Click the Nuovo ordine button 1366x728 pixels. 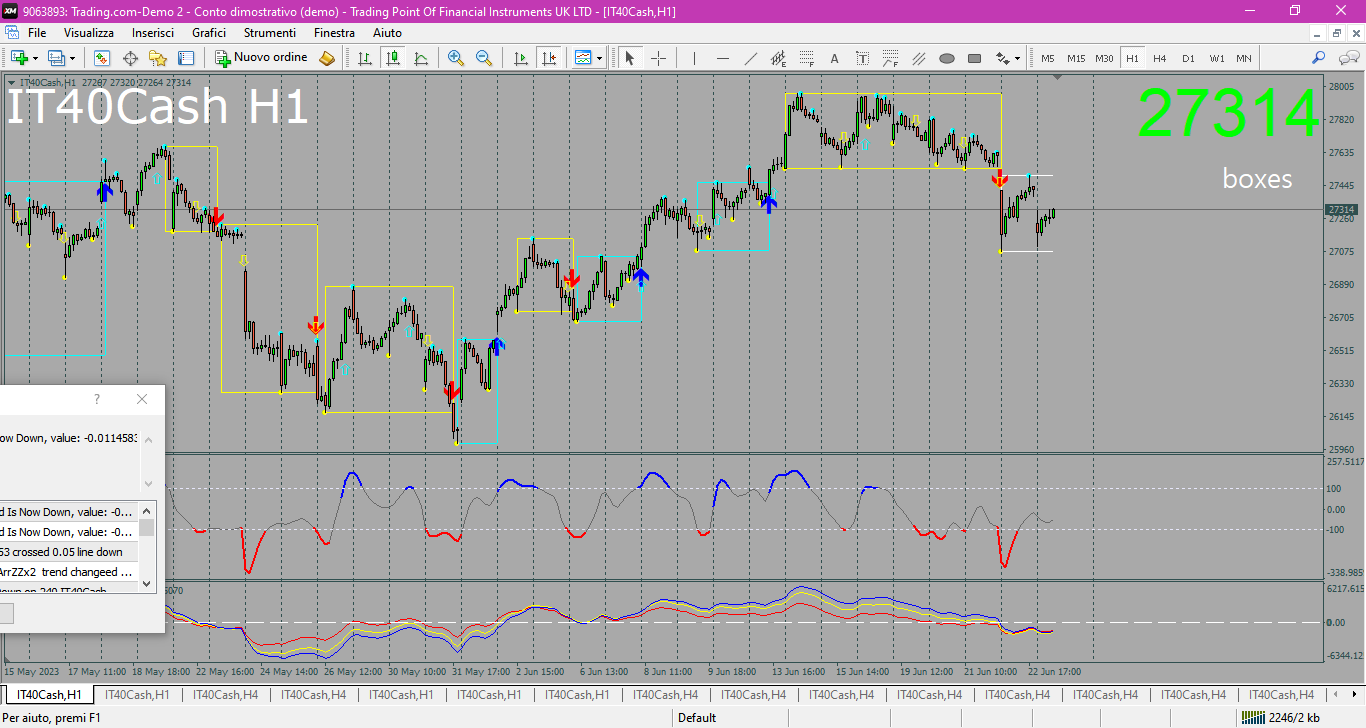262,58
